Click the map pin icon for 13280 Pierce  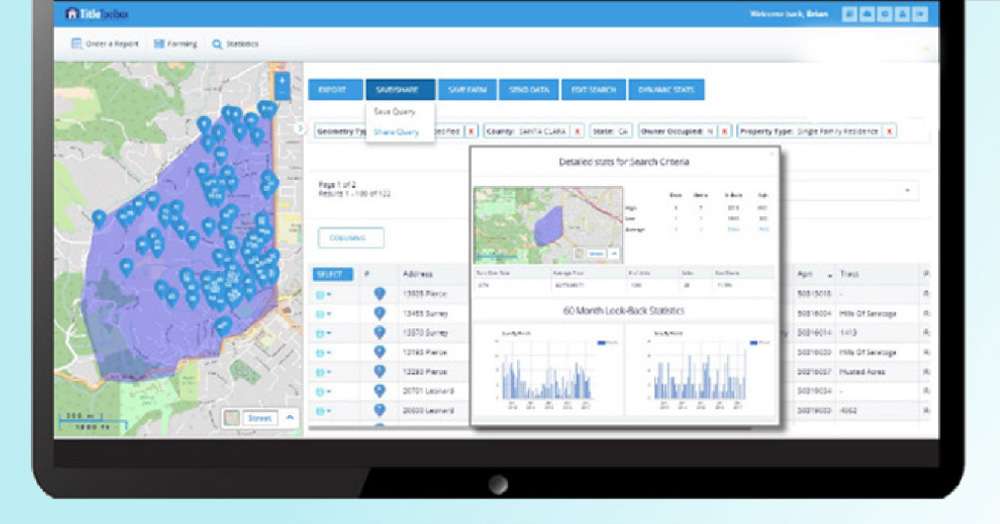[379, 371]
